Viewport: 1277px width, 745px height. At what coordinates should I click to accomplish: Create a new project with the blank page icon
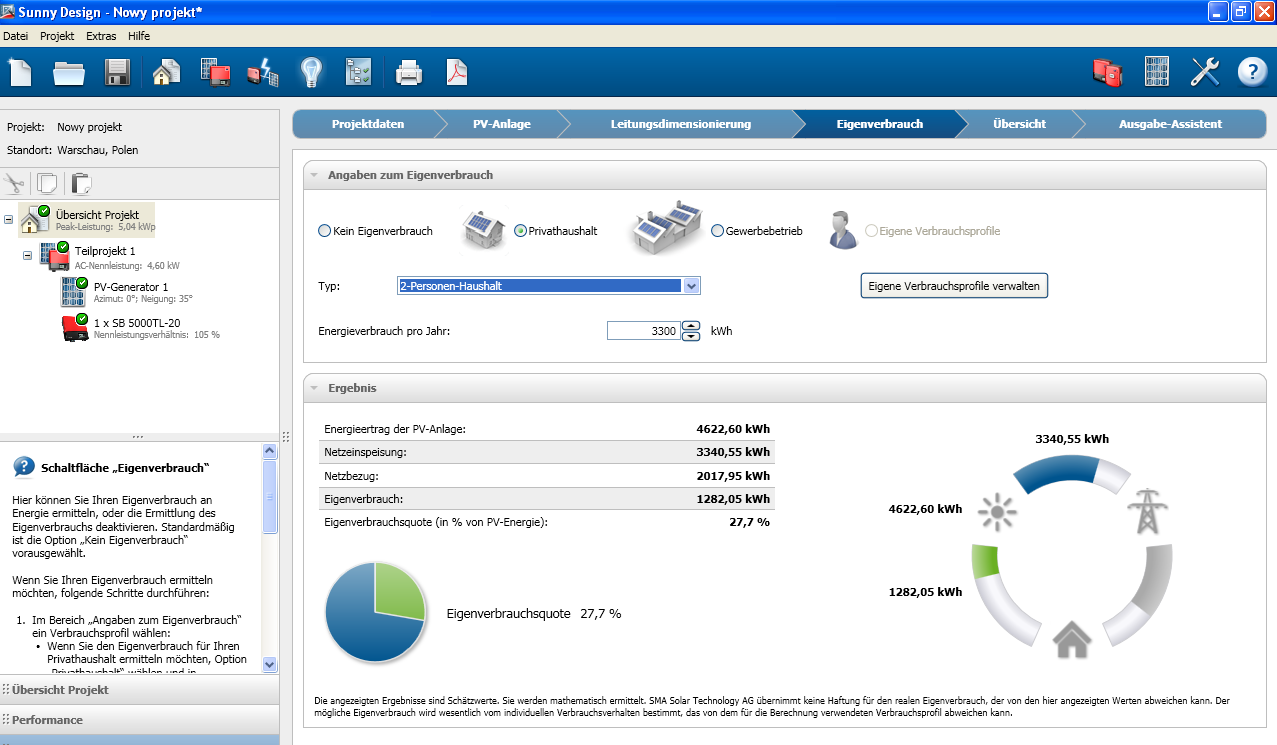[x=20, y=72]
